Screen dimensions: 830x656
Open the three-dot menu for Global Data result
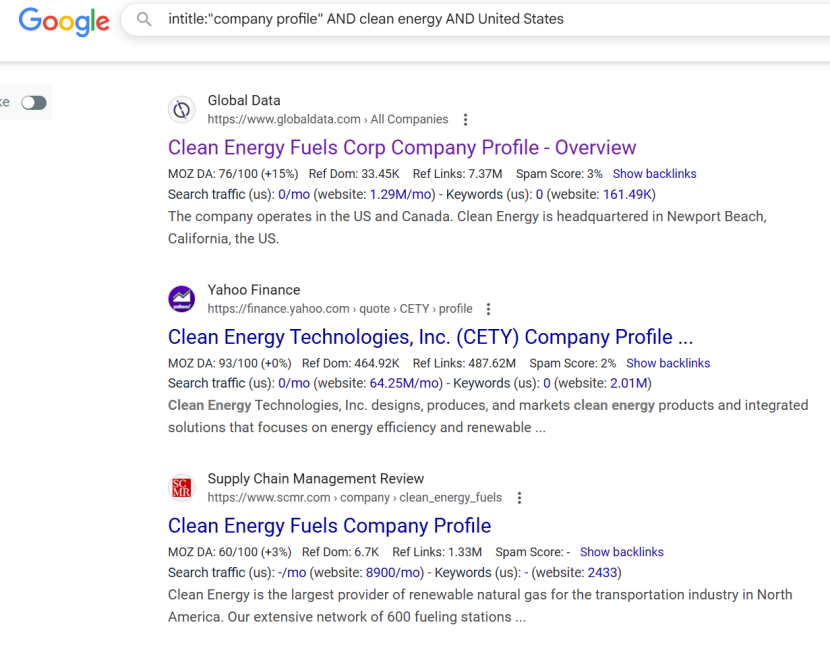pos(465,120)
